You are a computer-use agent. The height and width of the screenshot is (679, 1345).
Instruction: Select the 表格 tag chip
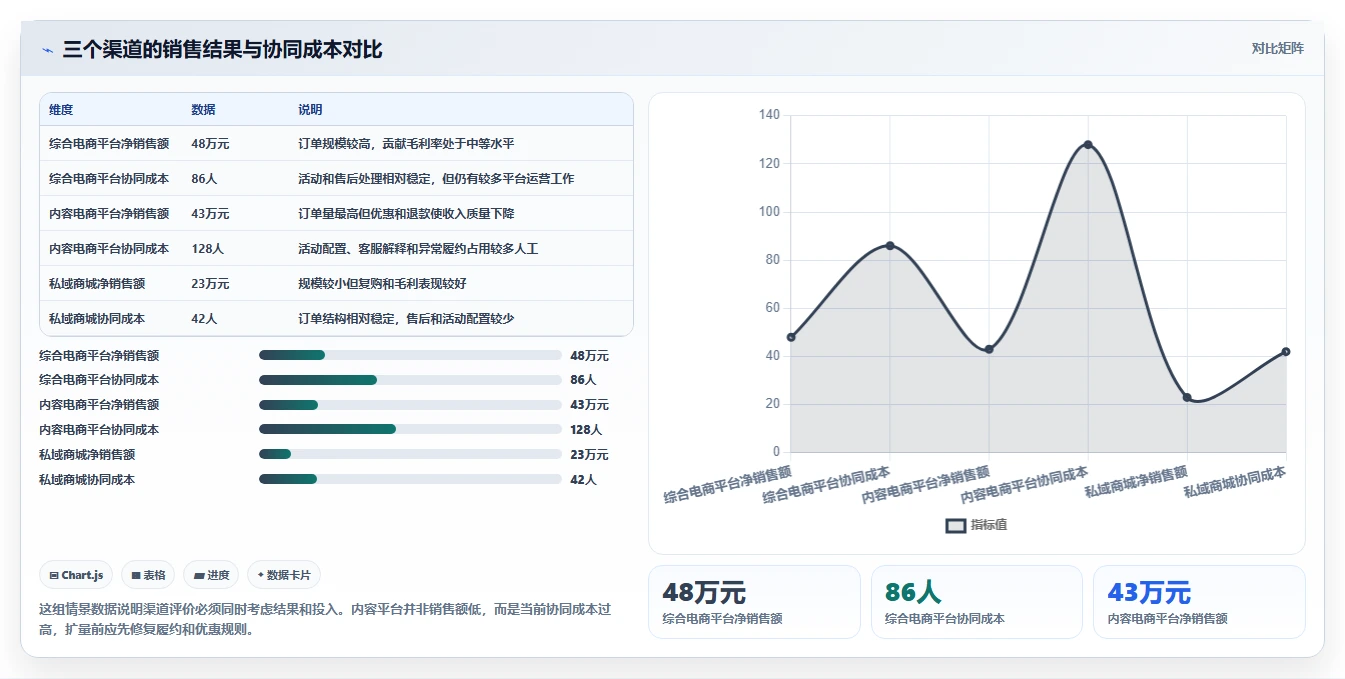(x=148, y=575)
